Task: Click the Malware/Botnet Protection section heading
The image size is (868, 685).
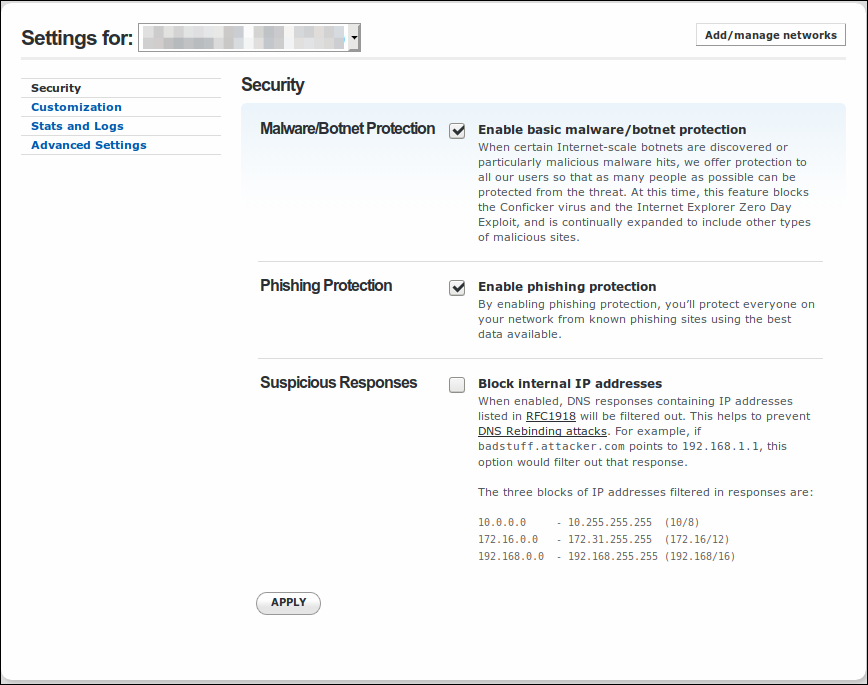Action: tap(347, 129)
